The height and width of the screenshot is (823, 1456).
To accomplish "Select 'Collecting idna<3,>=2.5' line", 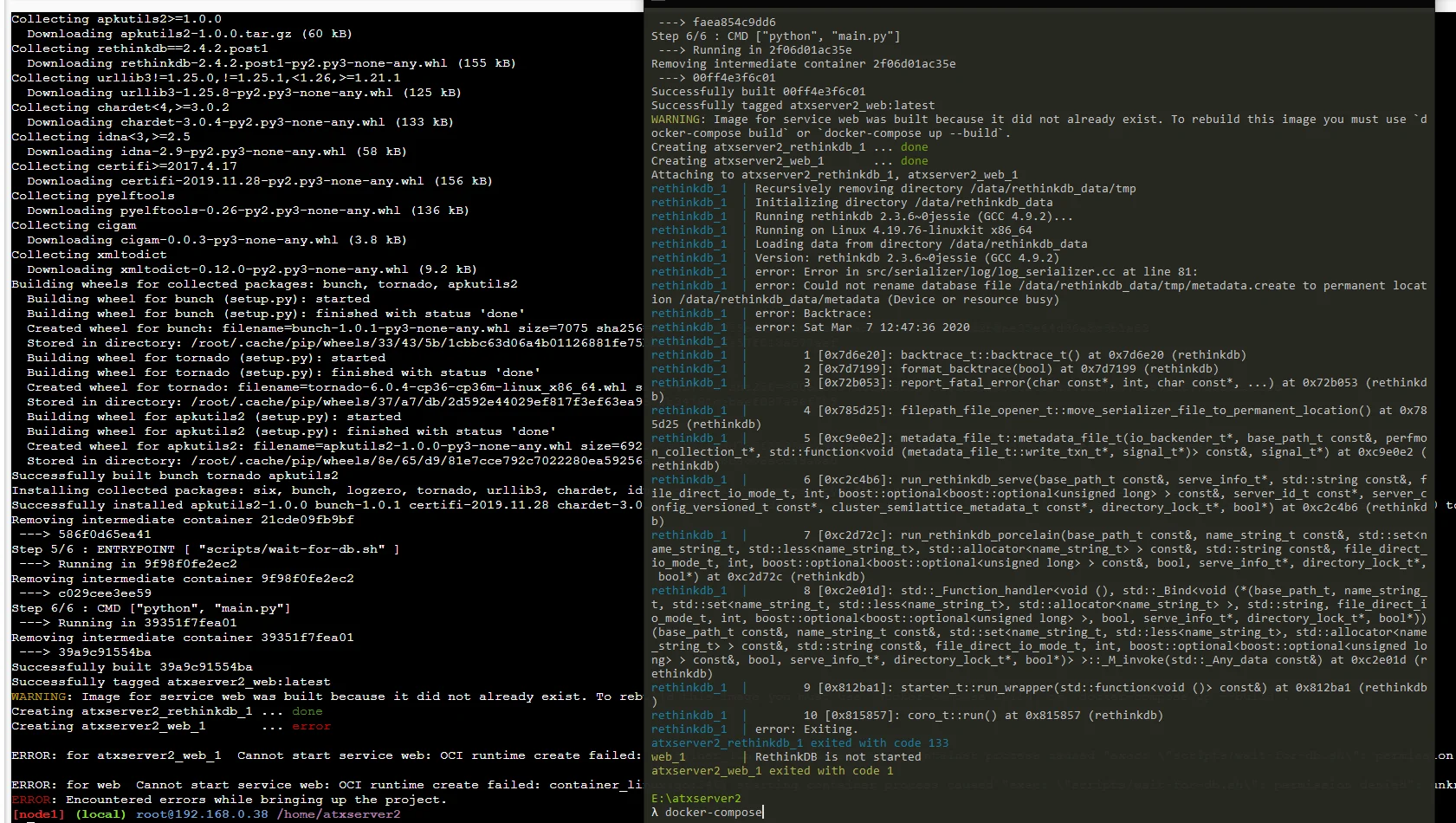I will (x=100, y=137).
